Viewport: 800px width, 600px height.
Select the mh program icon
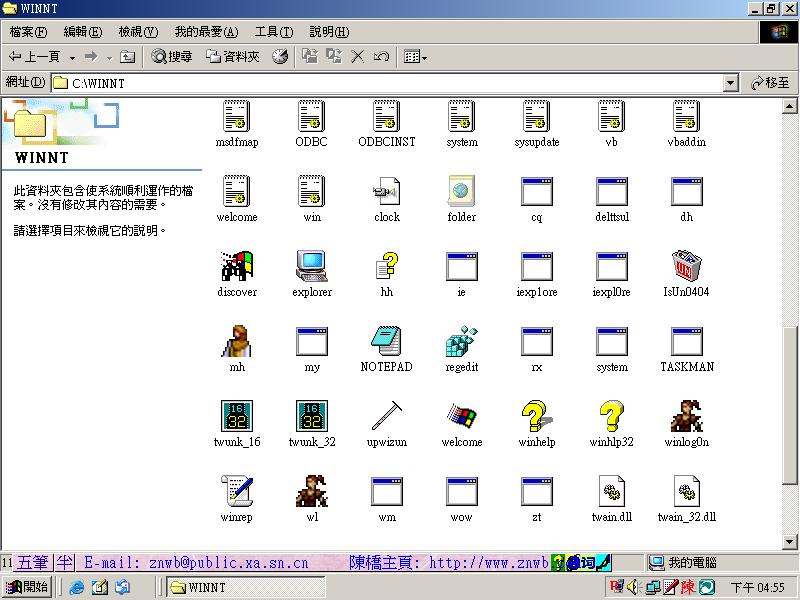[x=237, y=341]
